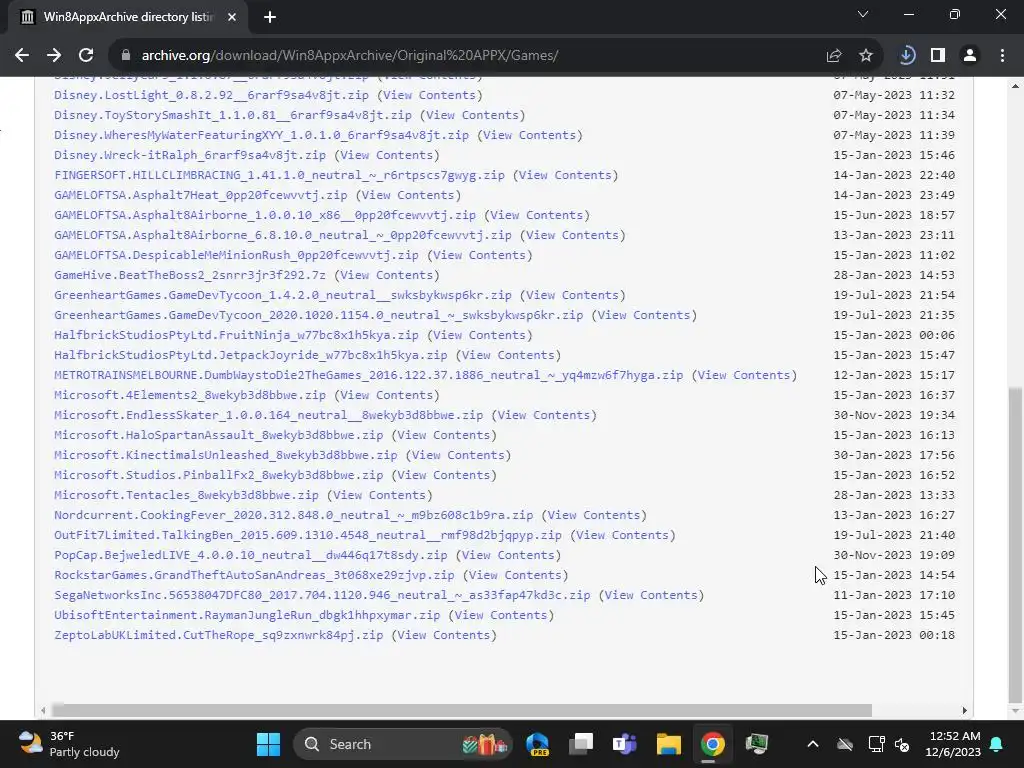Download PopCap.BejweledLIVE zip

[x=251, y=555]
